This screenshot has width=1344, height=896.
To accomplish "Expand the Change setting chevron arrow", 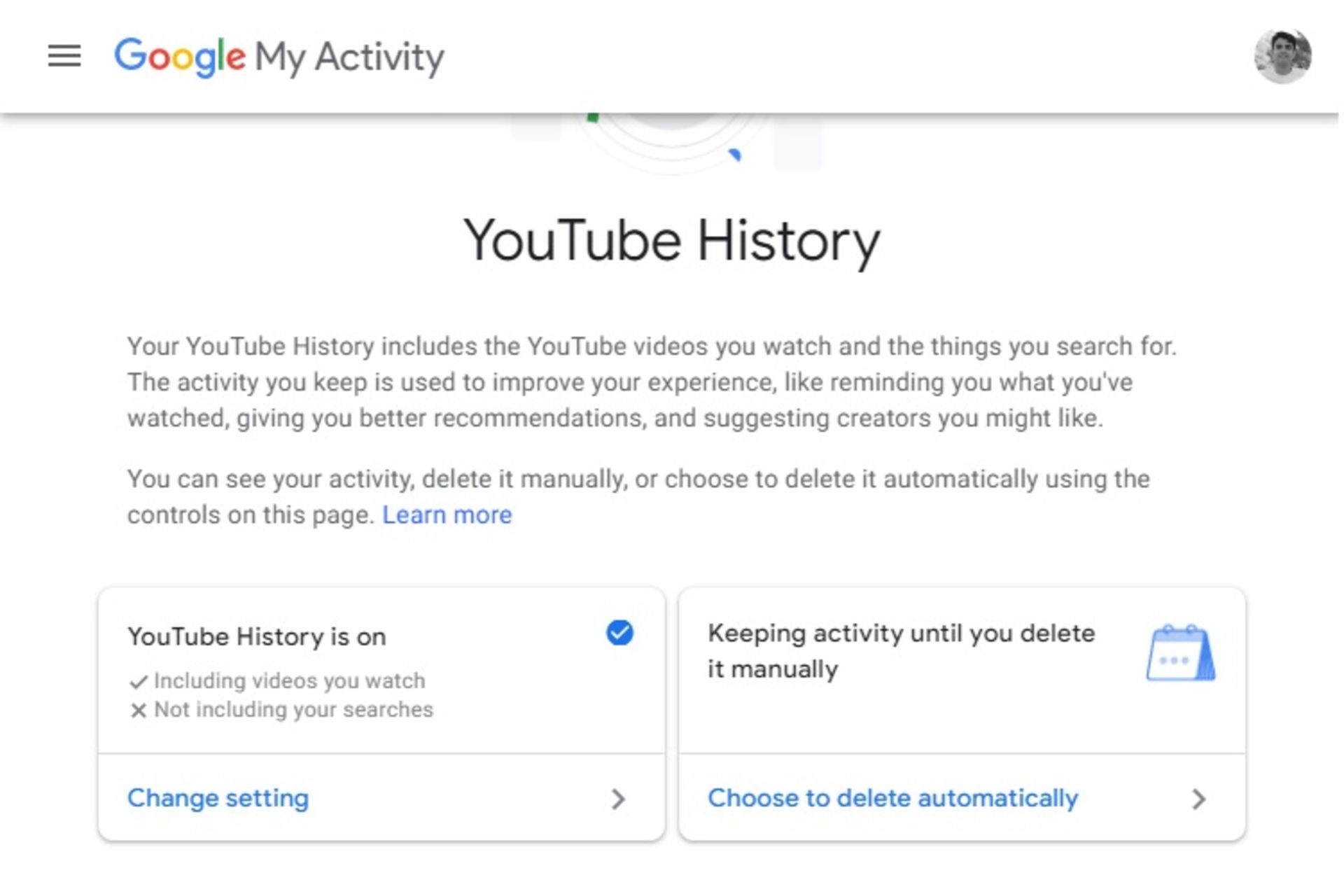I will pos(617,799).
